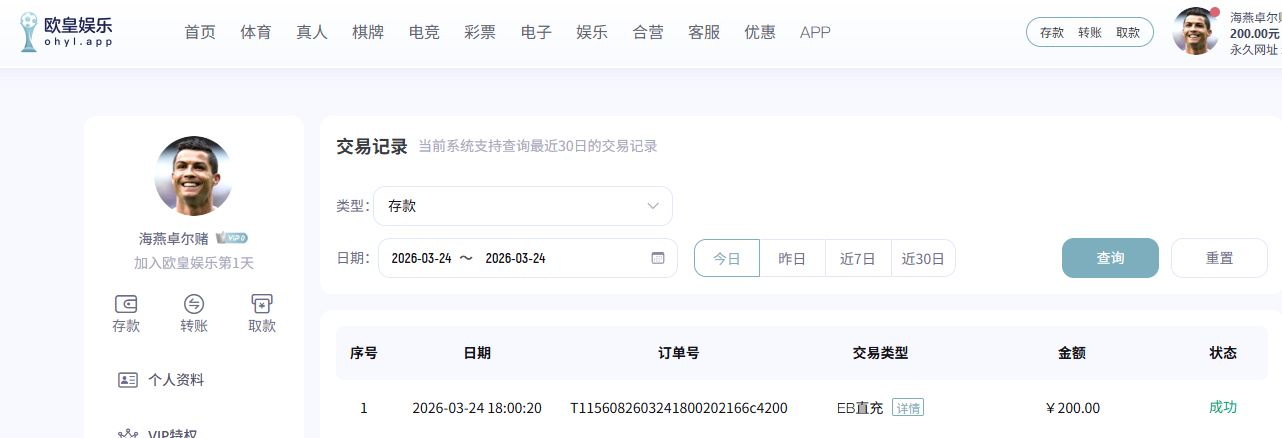The height and width of the screenshot is (438, 1282).
Task: Open 体育 navigation item
Action: click(256, 32)
